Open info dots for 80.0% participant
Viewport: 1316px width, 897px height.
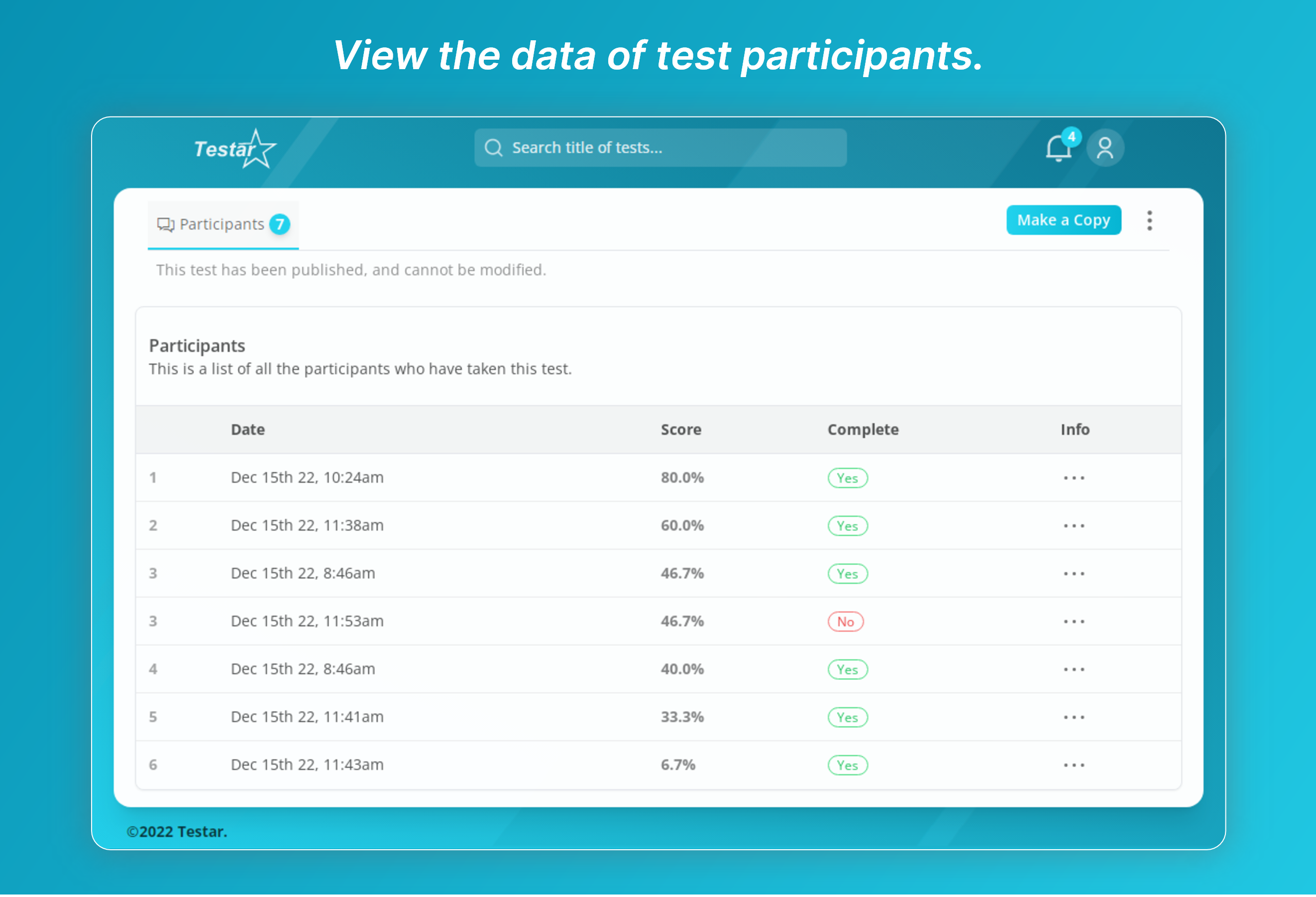coord(1074,478)
